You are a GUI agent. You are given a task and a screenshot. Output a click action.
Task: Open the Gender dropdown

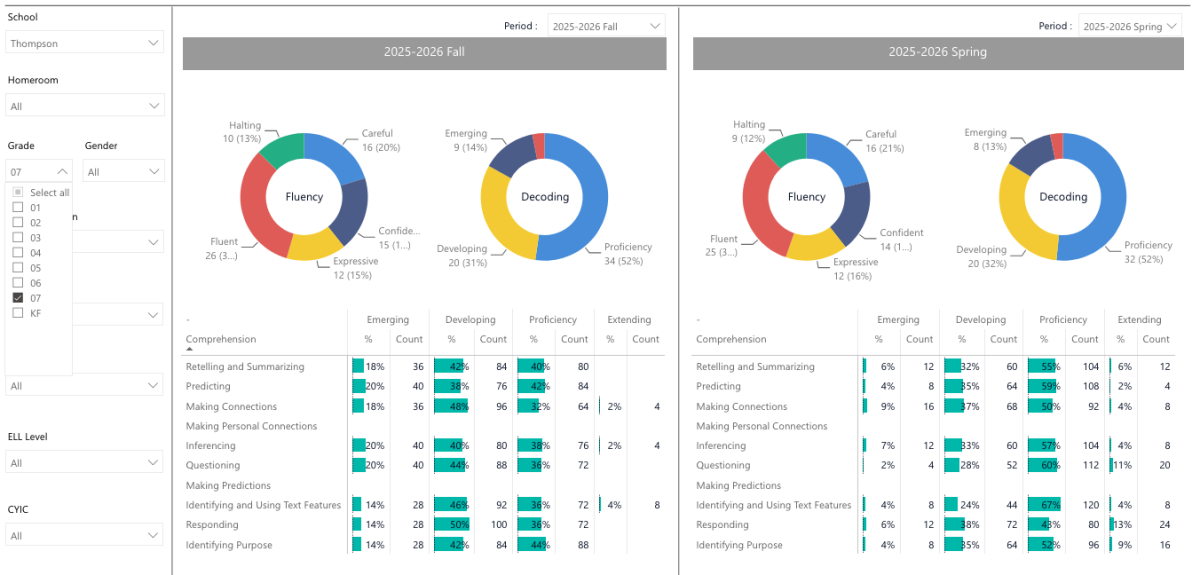[124, 172]
